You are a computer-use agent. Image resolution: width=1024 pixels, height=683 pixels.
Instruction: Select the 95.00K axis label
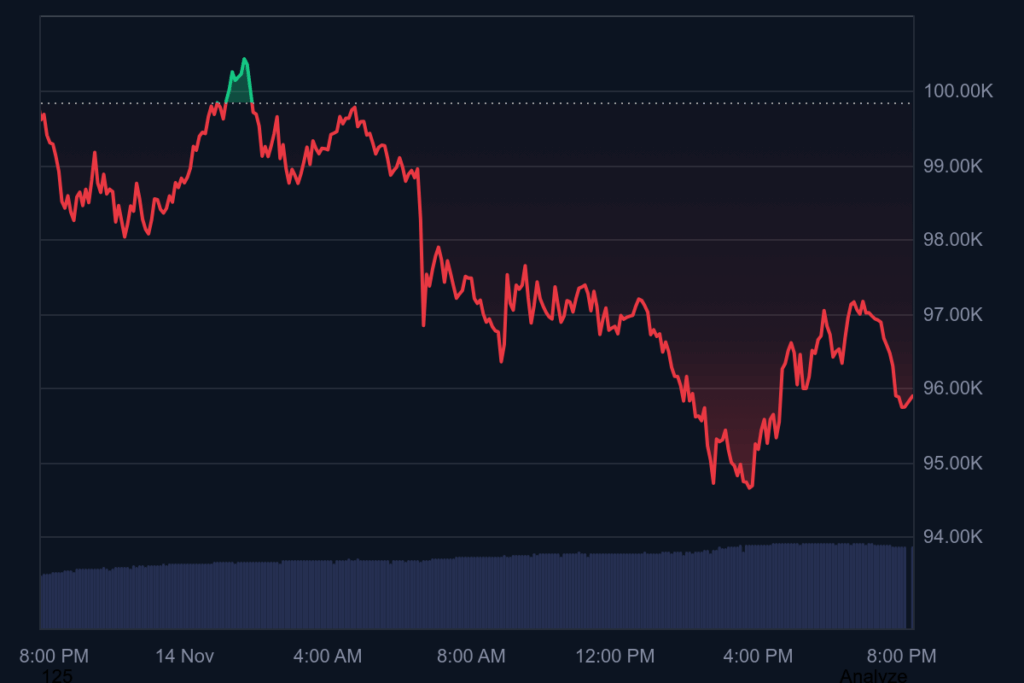point(954,461)
